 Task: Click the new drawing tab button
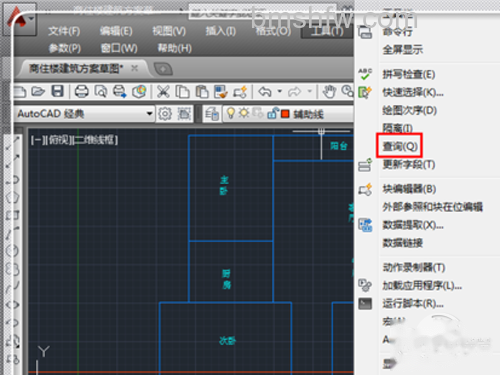163,69
